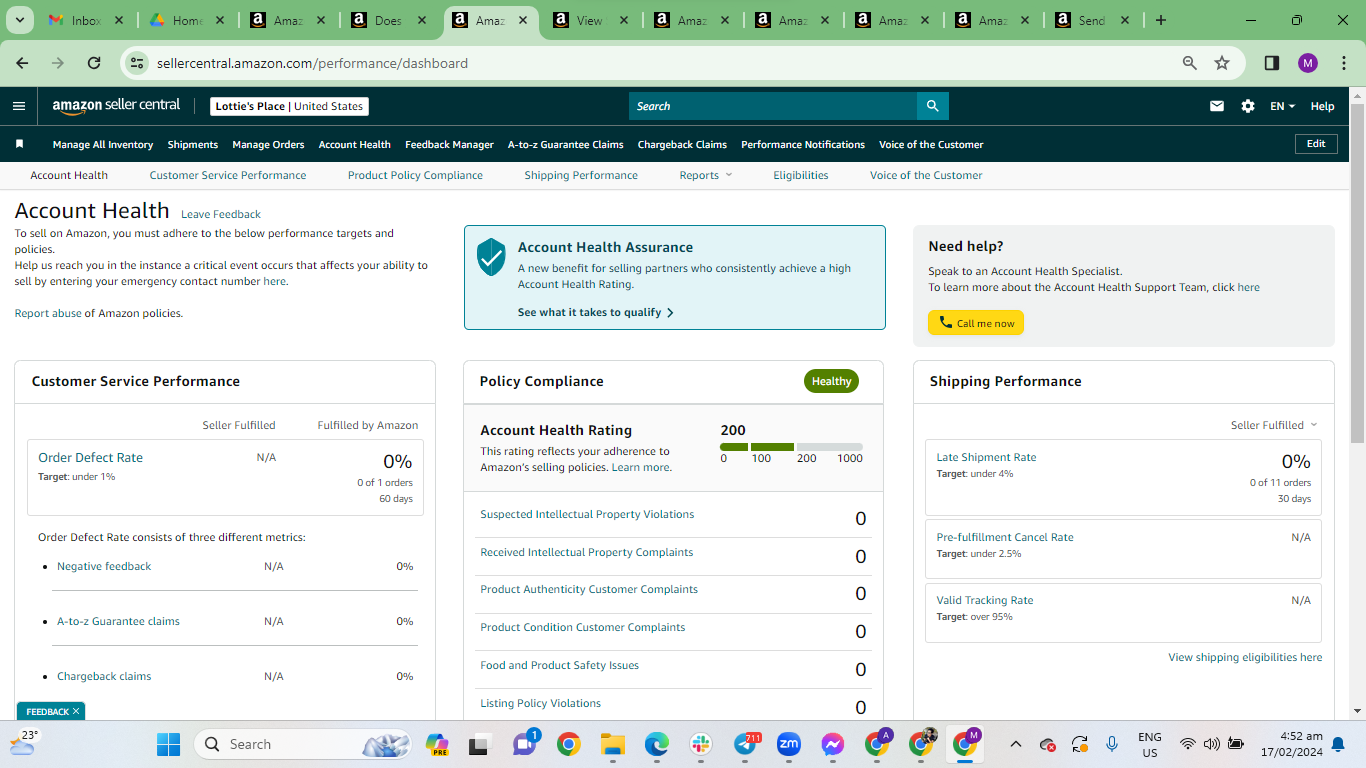Open the hamburger navigation menu

point(19,106)
